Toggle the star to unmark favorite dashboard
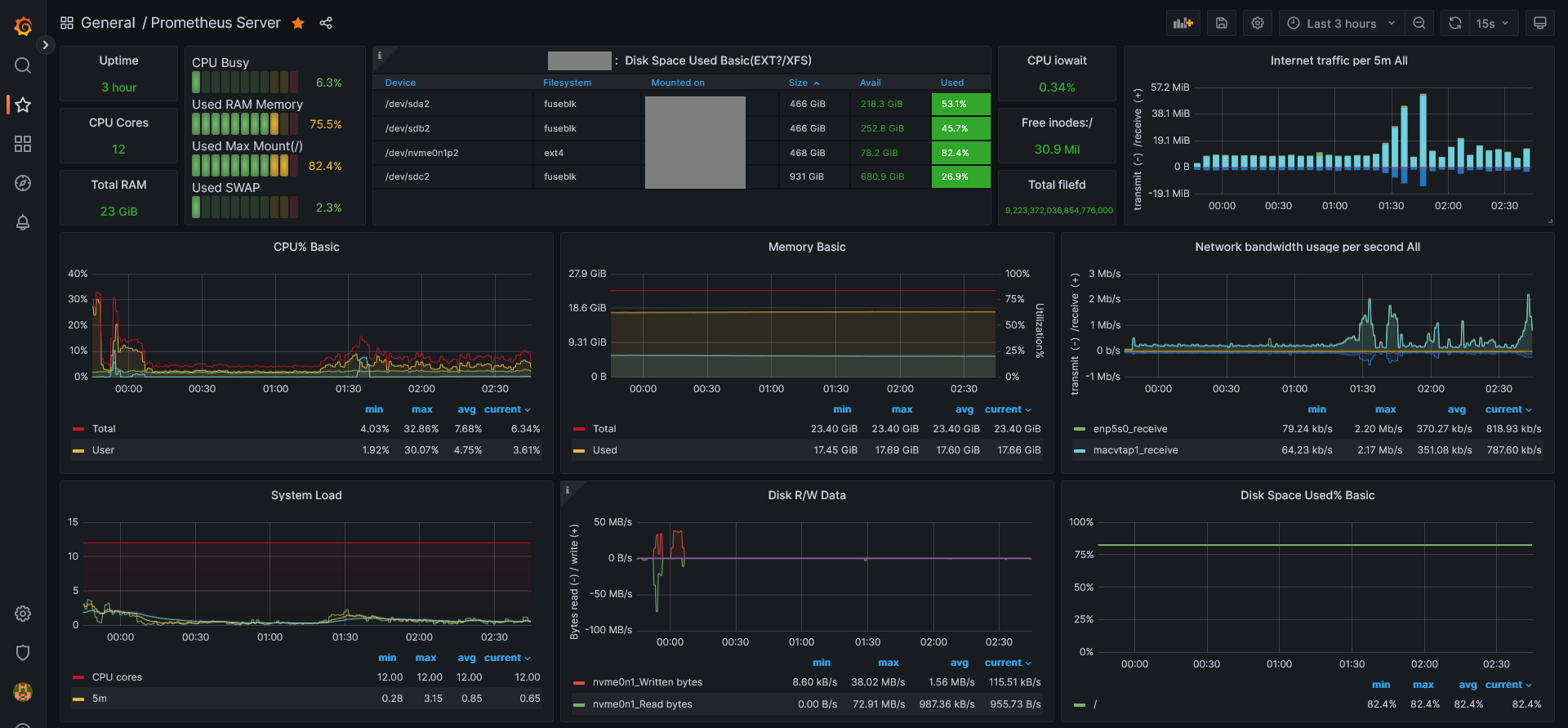The image size is (1568, 728). pyautogui.click(x=298, y=23)
